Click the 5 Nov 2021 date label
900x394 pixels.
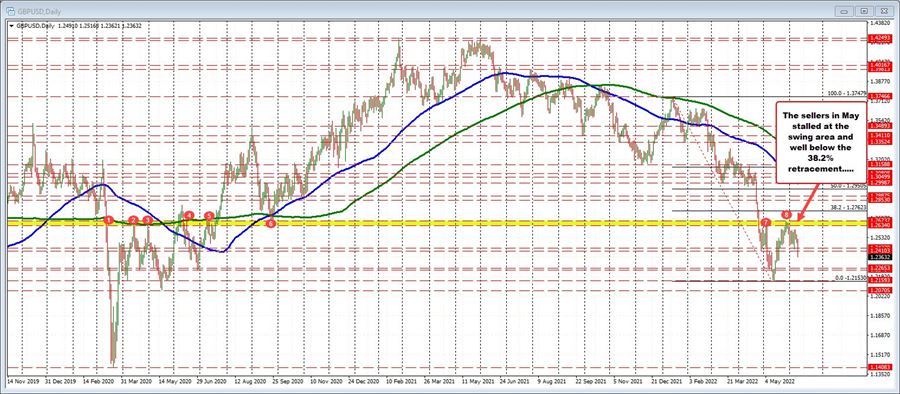click(629, 380)
